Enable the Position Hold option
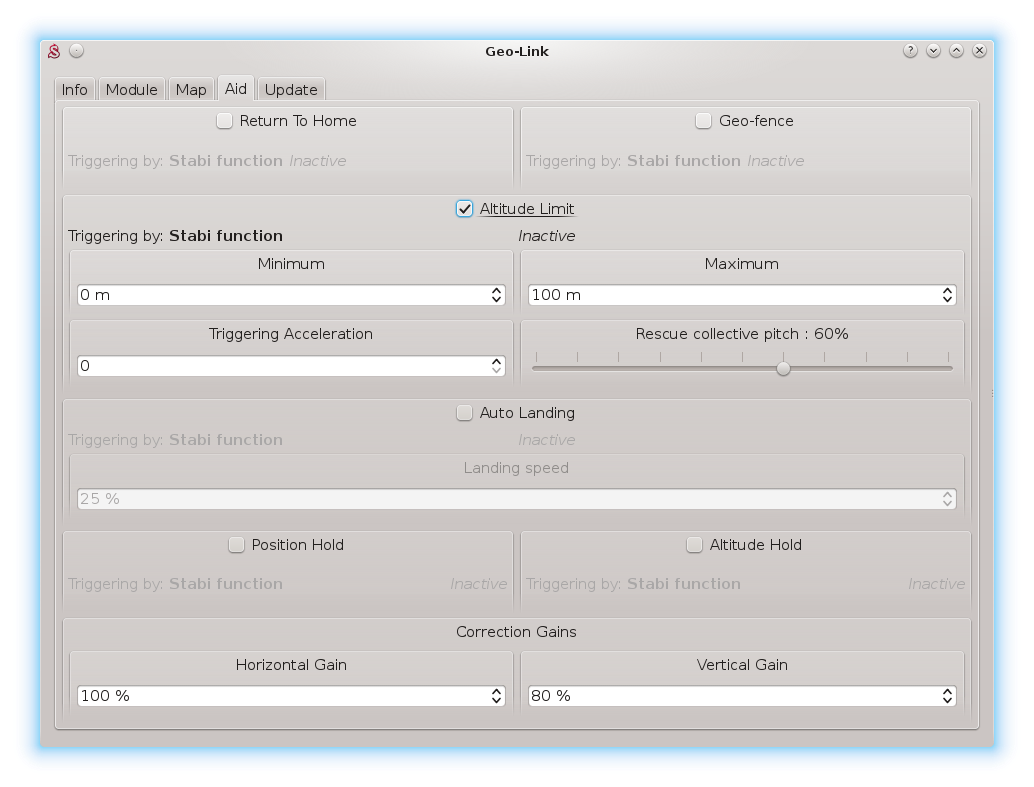 pos(237,545)
